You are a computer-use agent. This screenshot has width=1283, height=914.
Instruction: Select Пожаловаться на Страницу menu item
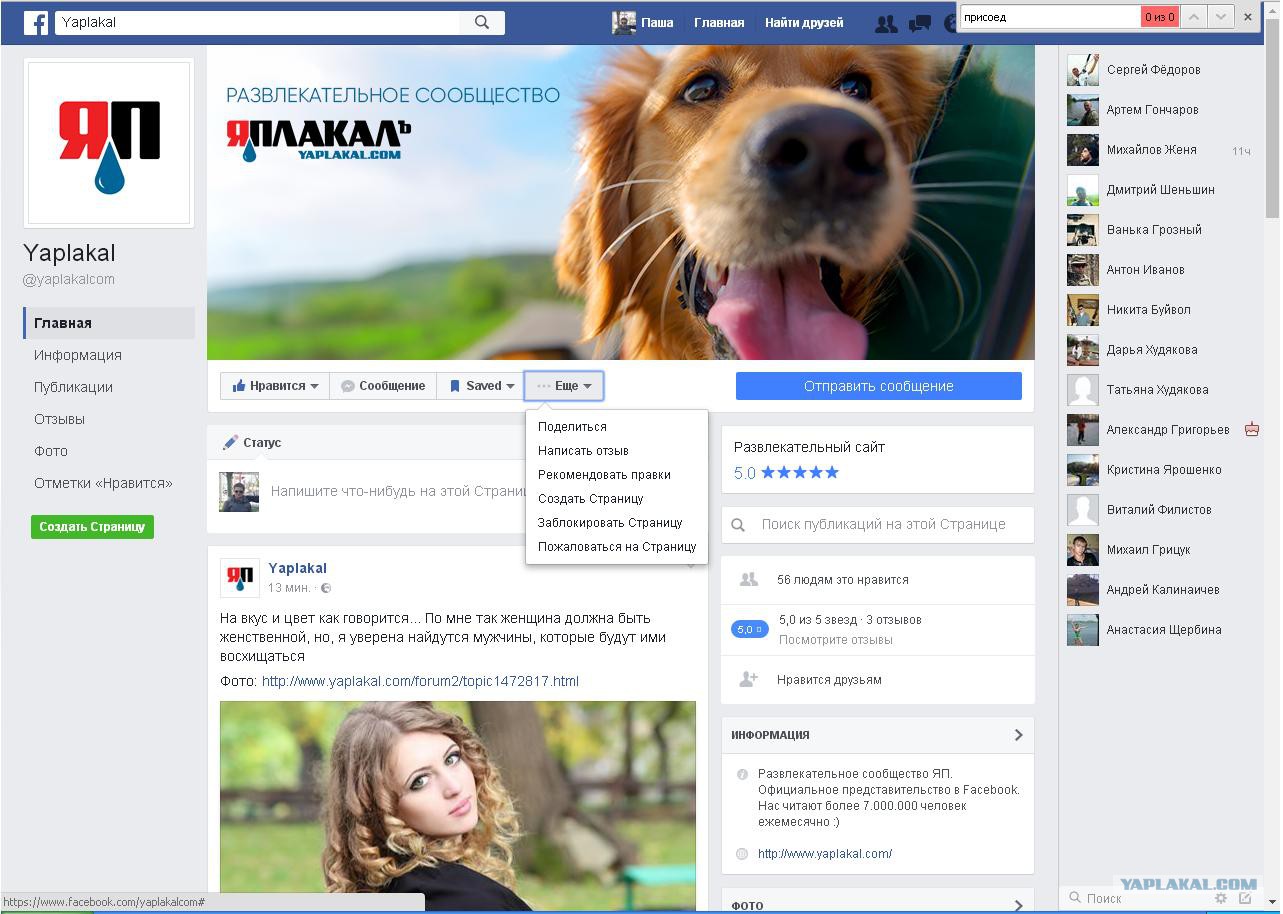pyautogui.click(x=617, y=547)
